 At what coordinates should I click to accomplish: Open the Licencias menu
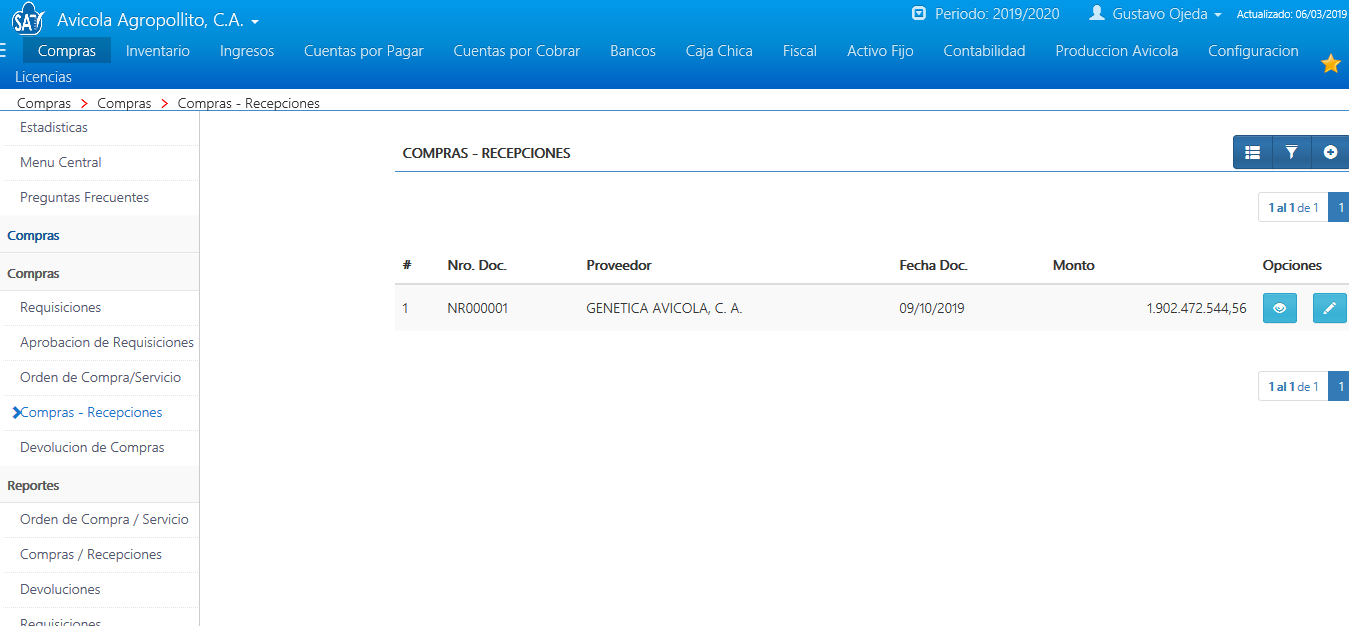[x=43, y=77]
